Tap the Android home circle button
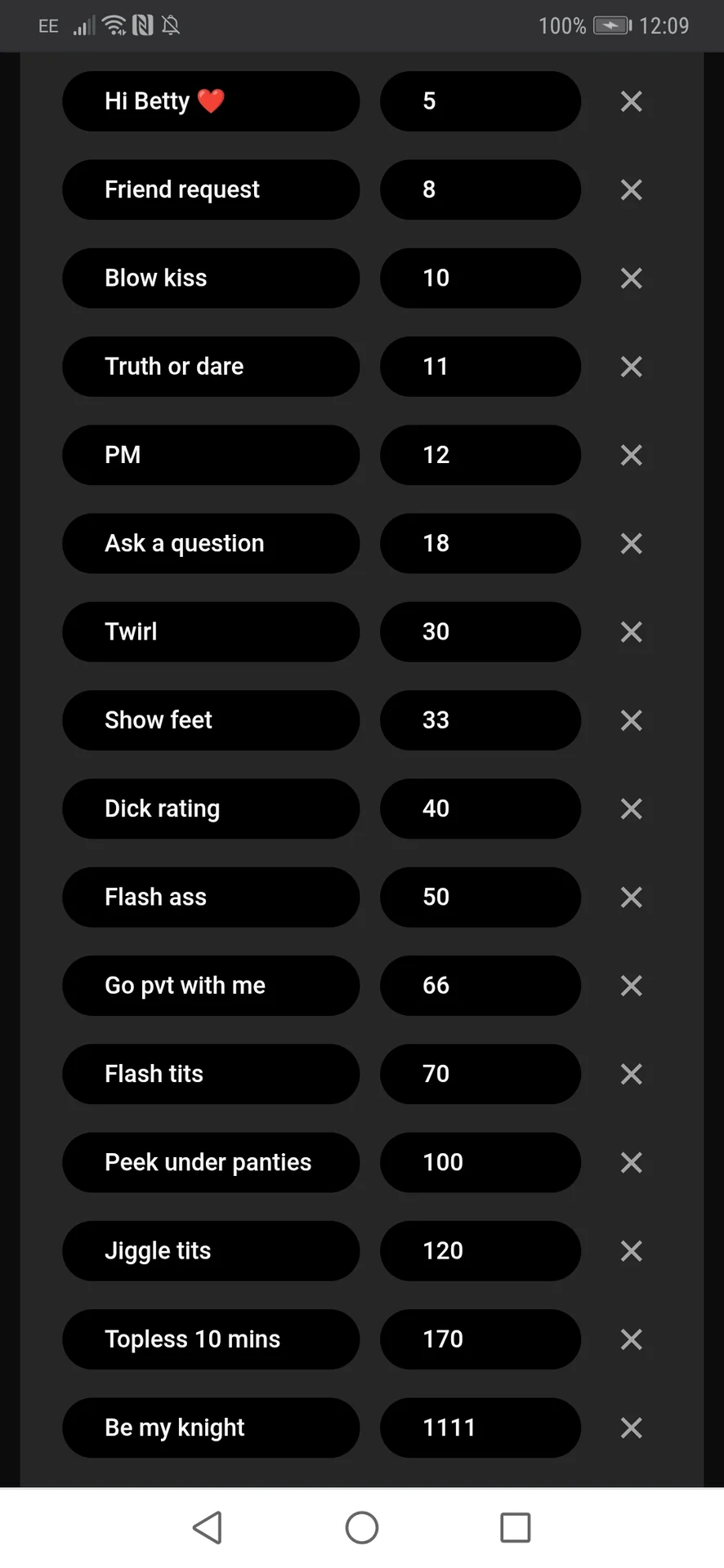This screenshot has width=724, height=1568. click(x=362, y=1527)
